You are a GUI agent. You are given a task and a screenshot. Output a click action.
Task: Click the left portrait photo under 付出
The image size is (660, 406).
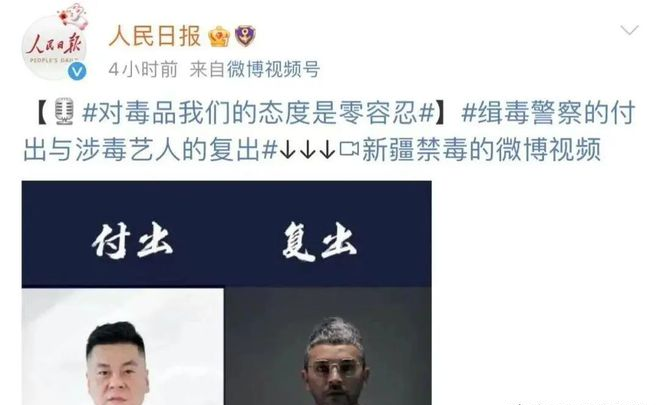123,346
